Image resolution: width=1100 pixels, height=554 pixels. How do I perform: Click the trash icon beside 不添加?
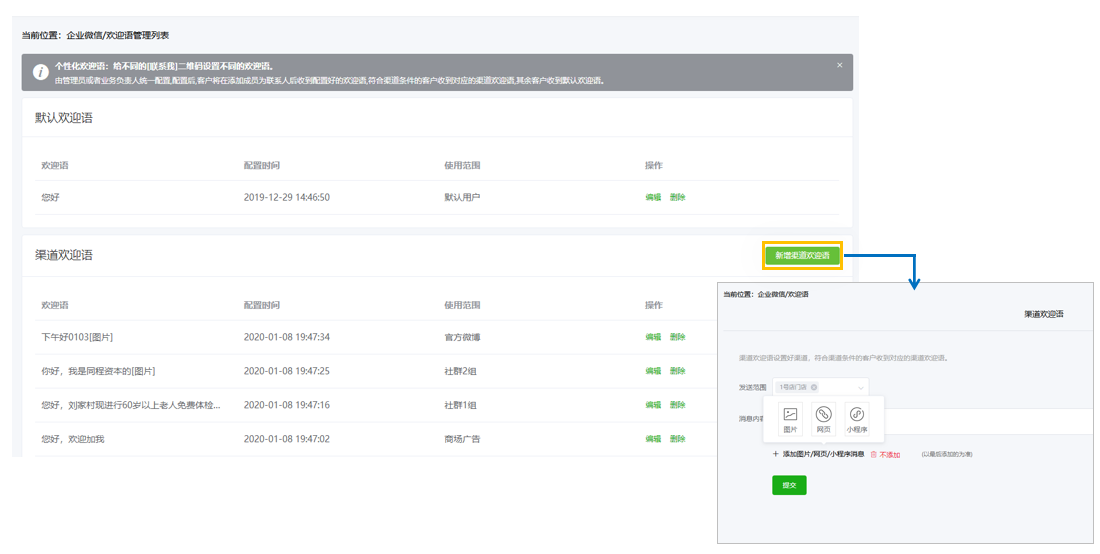point(873,454)
